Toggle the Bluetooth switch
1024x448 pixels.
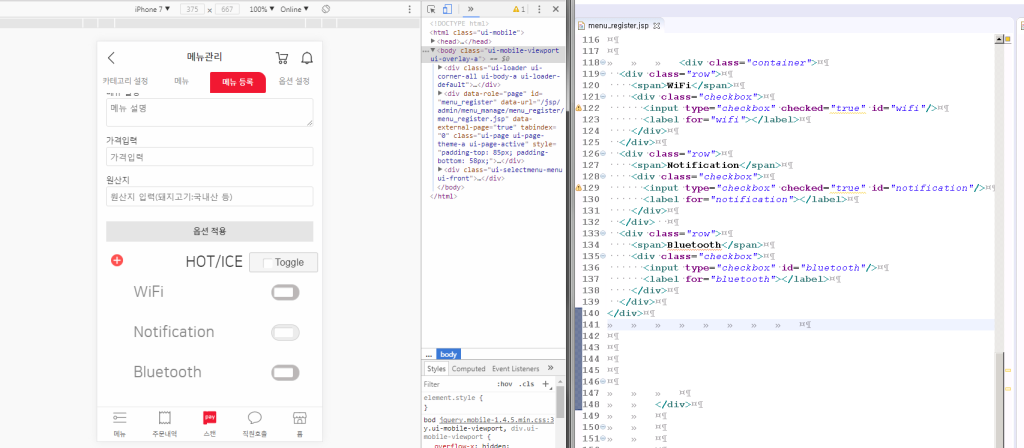285,372
